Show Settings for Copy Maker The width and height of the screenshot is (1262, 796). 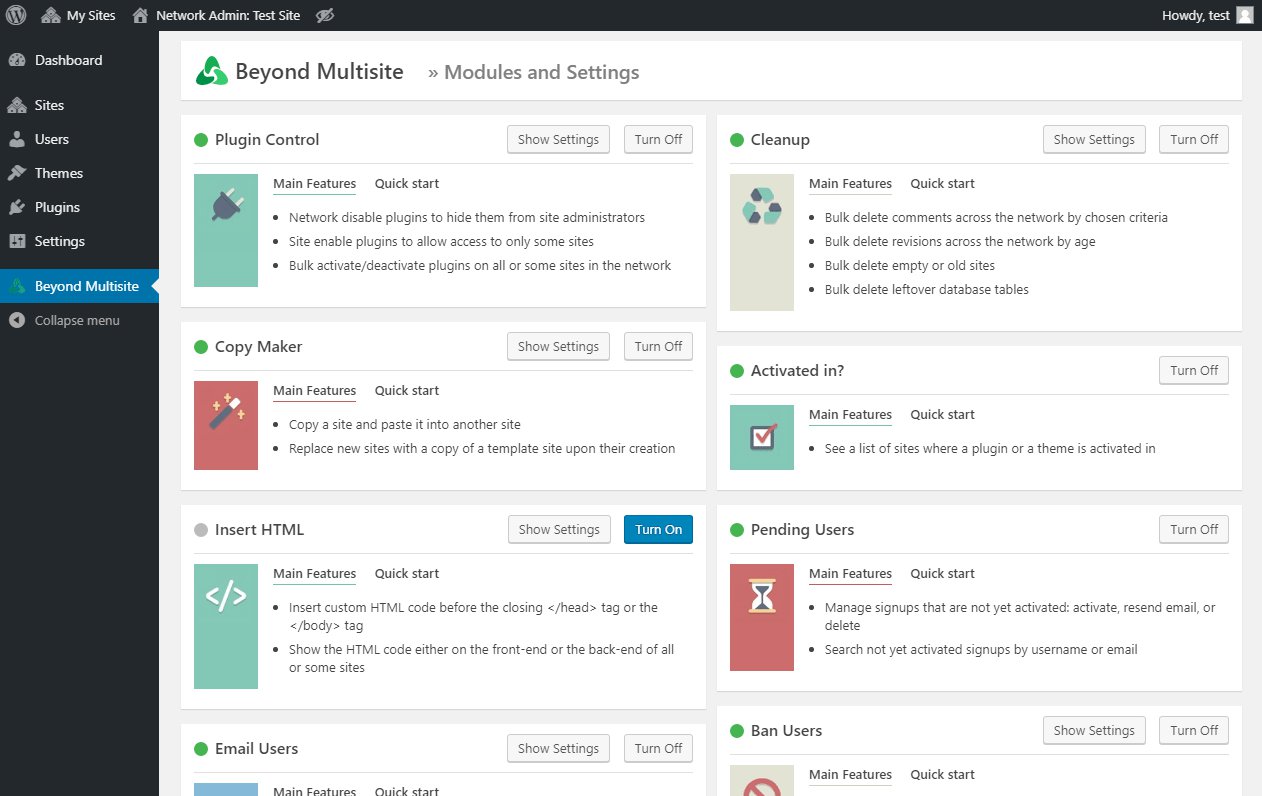557,346
